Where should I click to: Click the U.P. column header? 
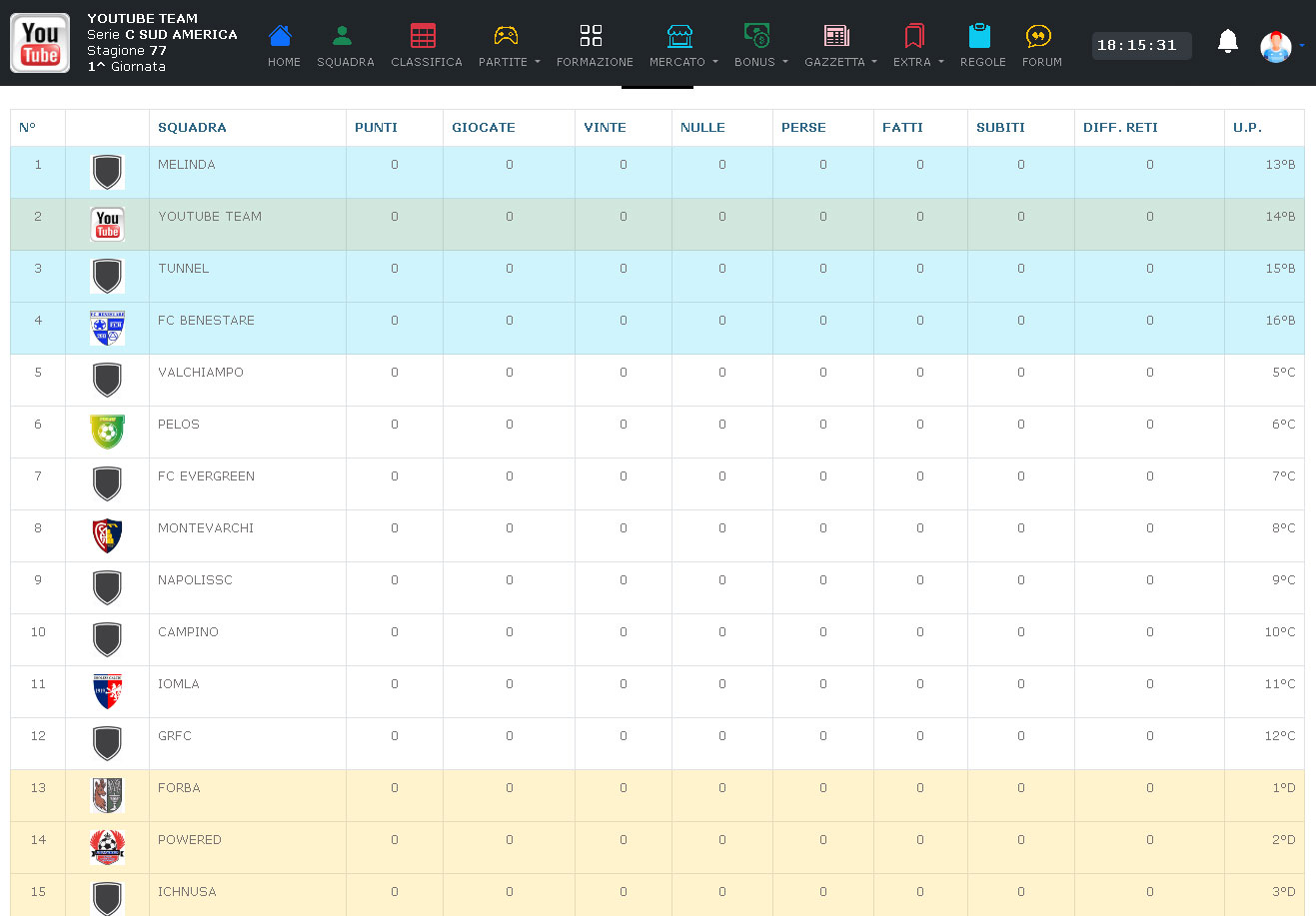coord(1247,128)
